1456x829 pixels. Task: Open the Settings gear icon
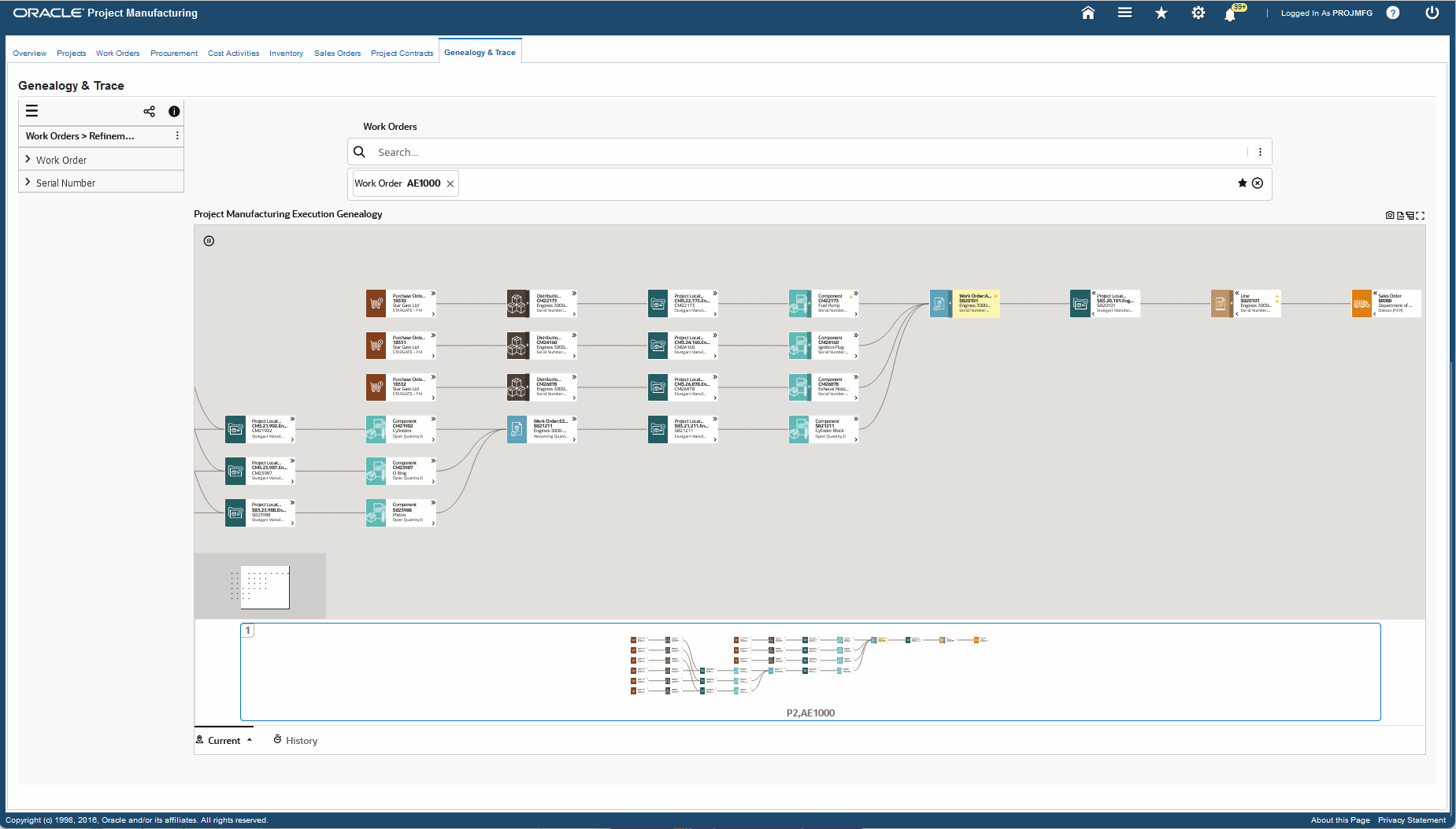(1199, 13)
